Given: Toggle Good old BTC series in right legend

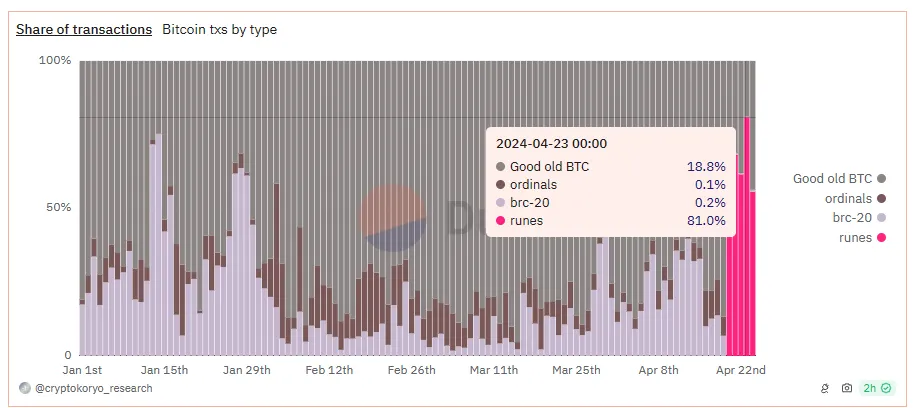Looking at the screenshot, I should 839,179.
